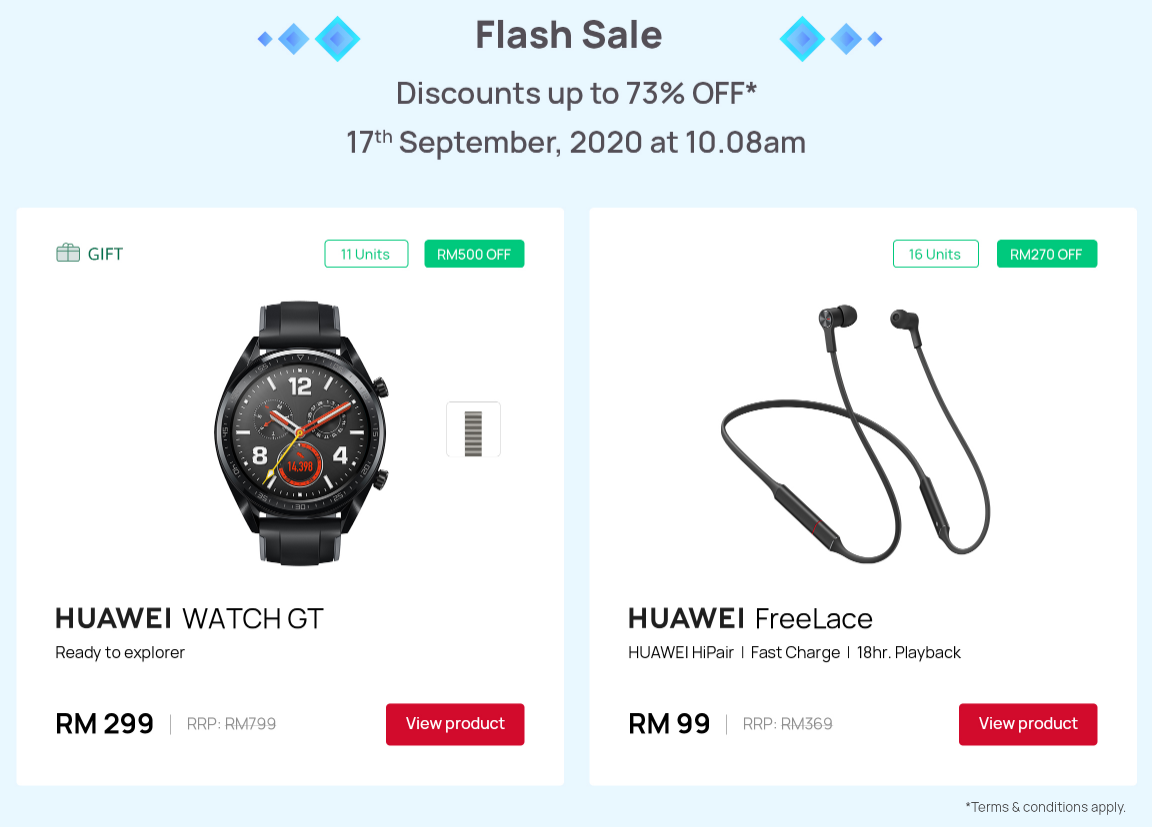Screen dimensions: 1152x827
Task: Click the RM500 OFF green badge
Action: click(x=474, y=254)
